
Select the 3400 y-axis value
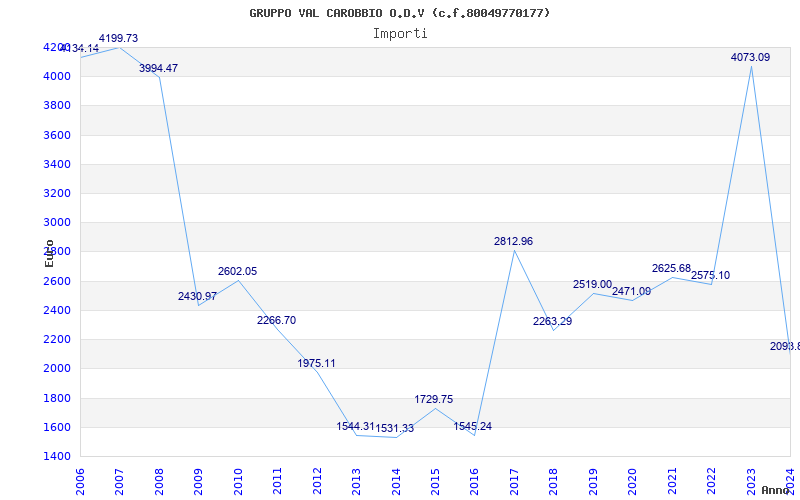pyautogui.click(x=56, y=164)
